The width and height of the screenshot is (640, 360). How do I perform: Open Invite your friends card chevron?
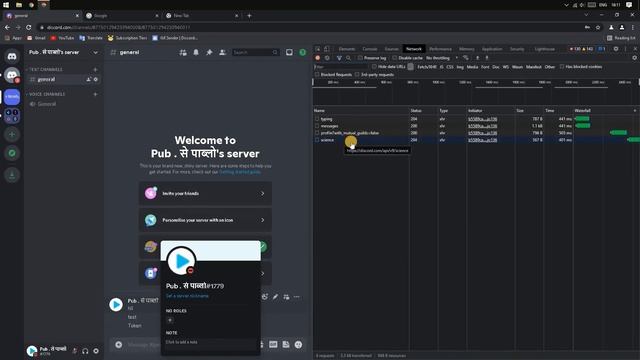click(x=262, y=193)
